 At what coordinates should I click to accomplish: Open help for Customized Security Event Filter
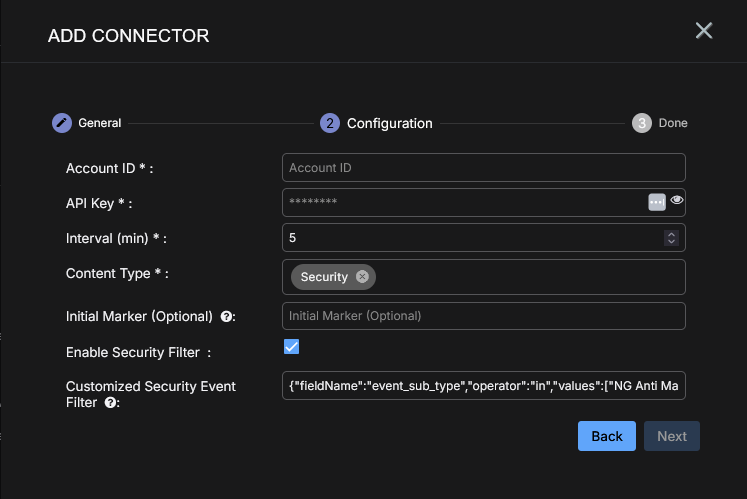pos(110,403)
